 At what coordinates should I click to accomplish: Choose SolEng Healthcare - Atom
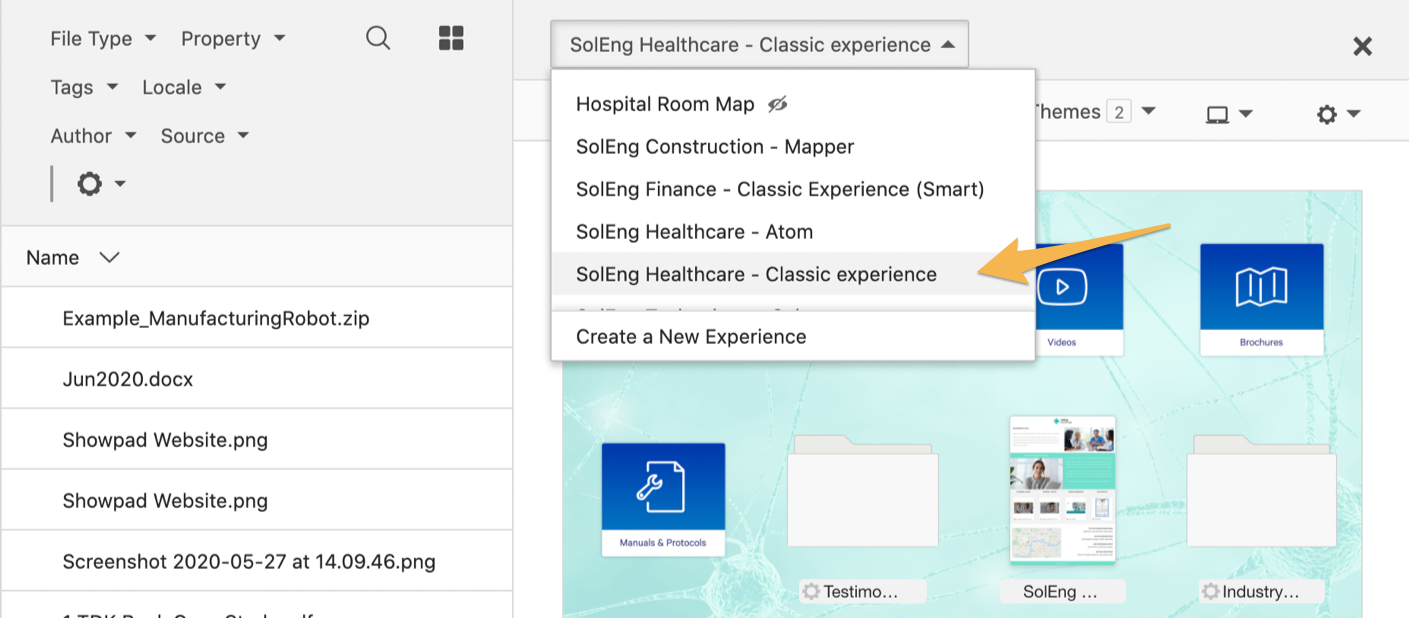point(793,232)
